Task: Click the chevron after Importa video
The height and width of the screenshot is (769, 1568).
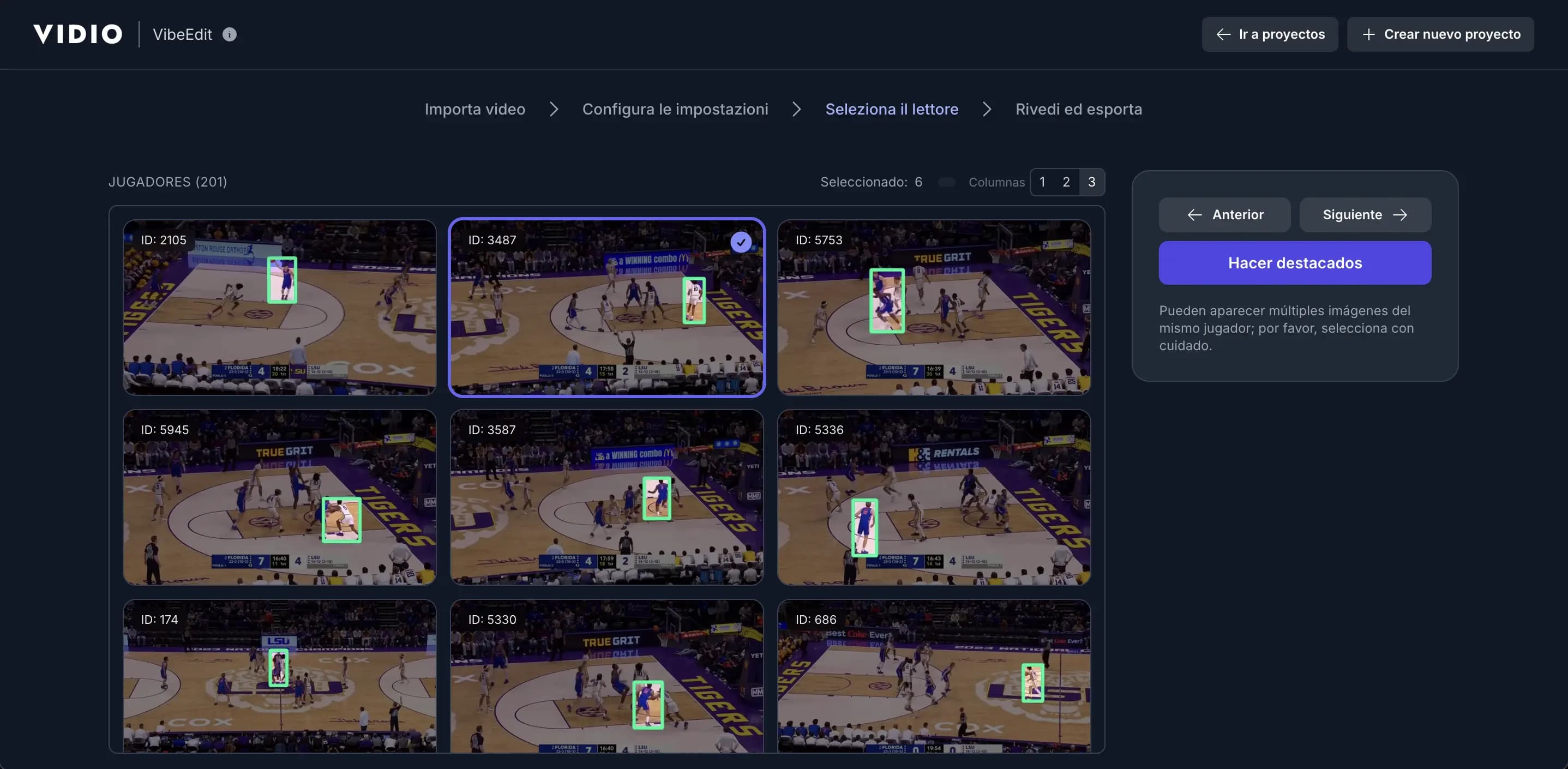Action: [x=554, y=109]
